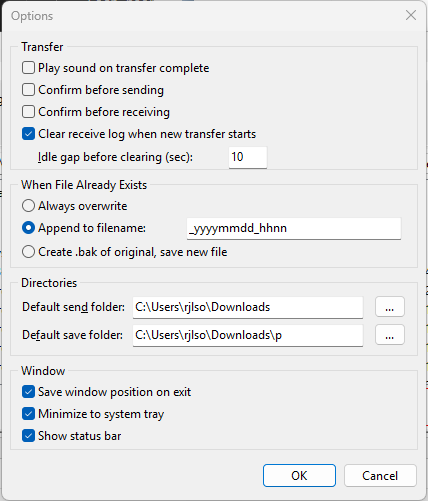Check Confirm before receiving option

(28, 112)
